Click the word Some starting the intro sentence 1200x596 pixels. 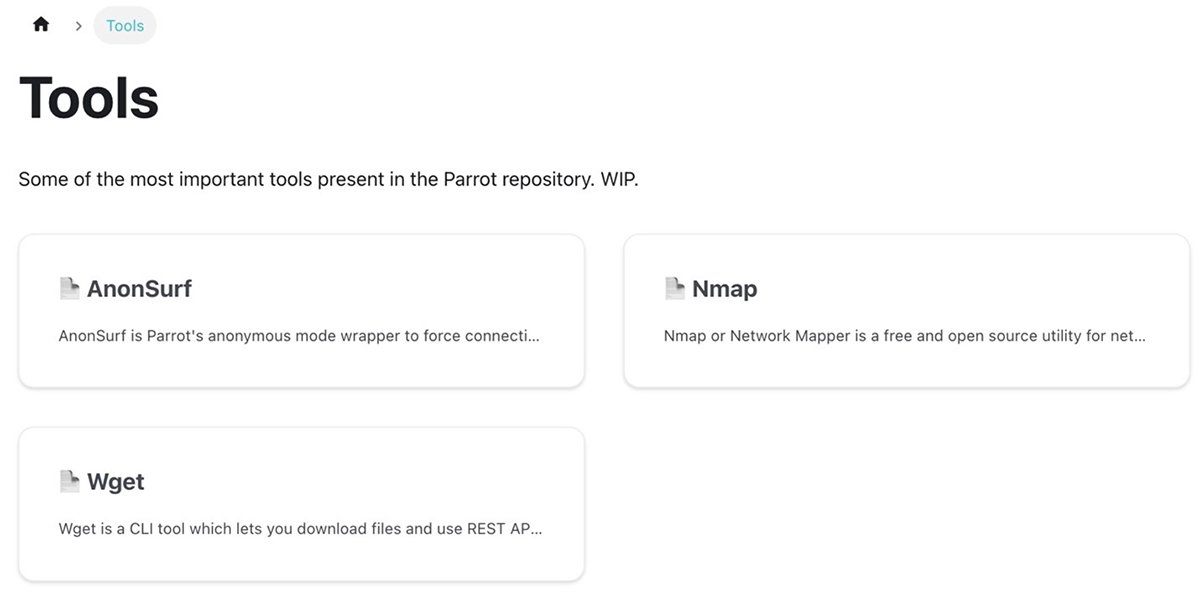click(40, 180)
